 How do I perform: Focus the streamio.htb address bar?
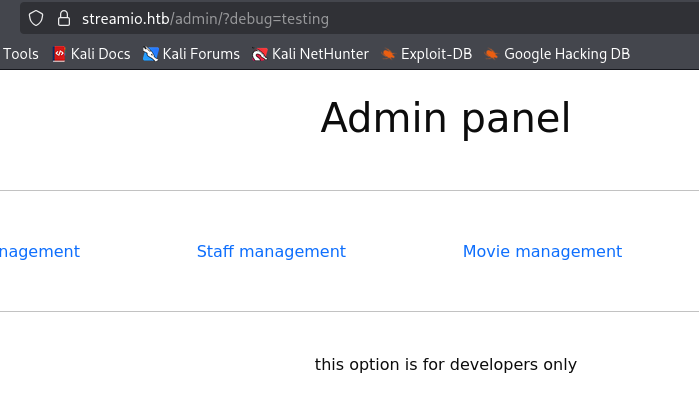coord(126,18)
